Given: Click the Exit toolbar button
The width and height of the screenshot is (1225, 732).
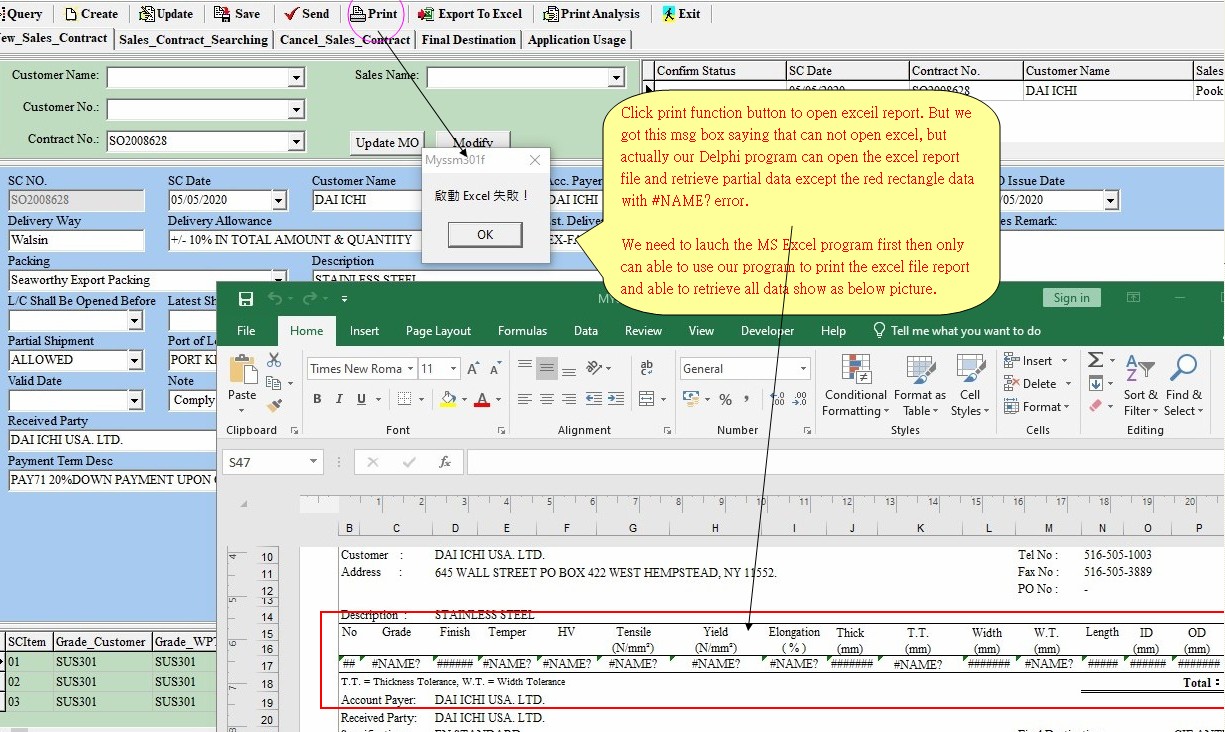Looking at the screenshot, I should [x=681, y=14].
